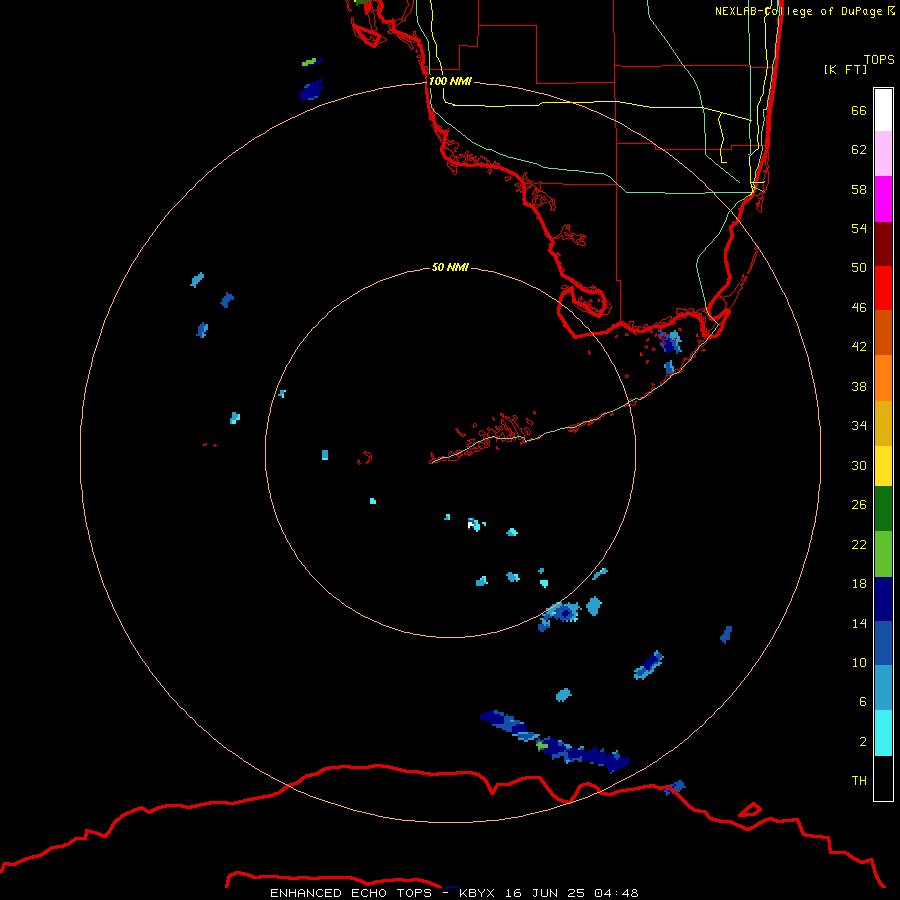Click the '62' legend value
This screenshot has width=900, height=900.
click(x=859, y=150)
